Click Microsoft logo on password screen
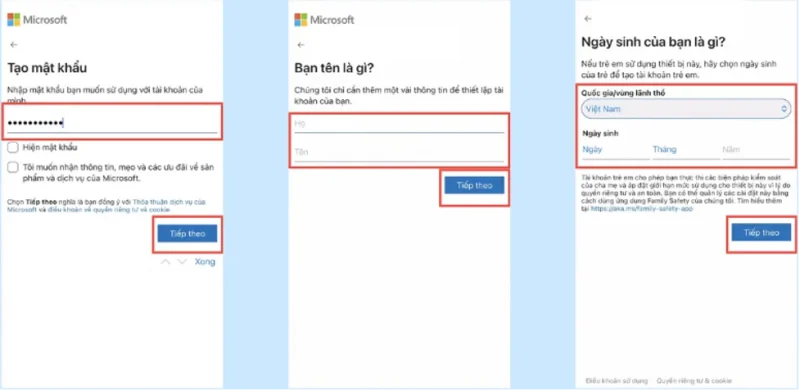 click(x=37, y=20)
